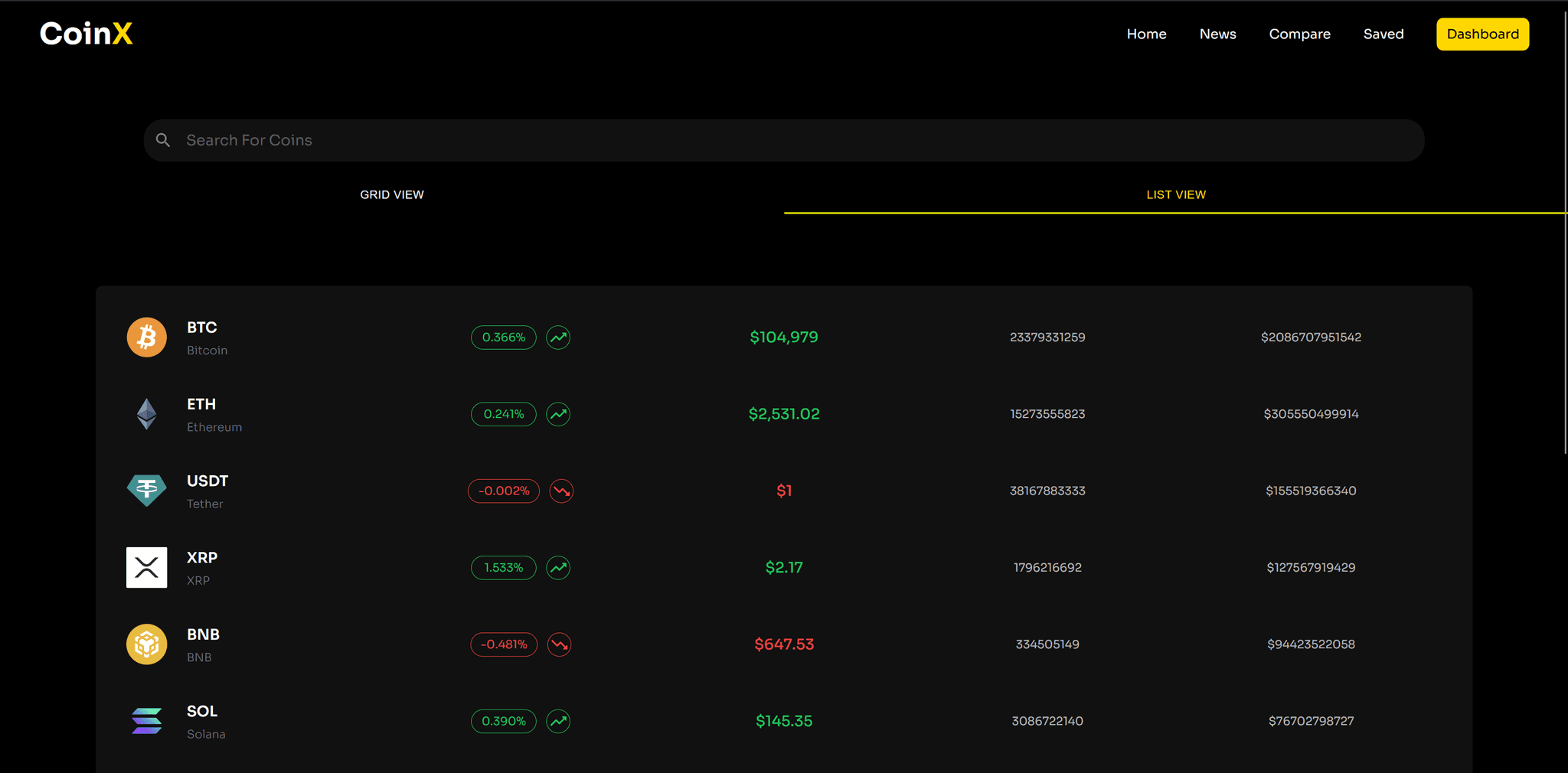Click the BNB logo icon
Viewport: 1568px width, 773px height.
pos(146,644)
